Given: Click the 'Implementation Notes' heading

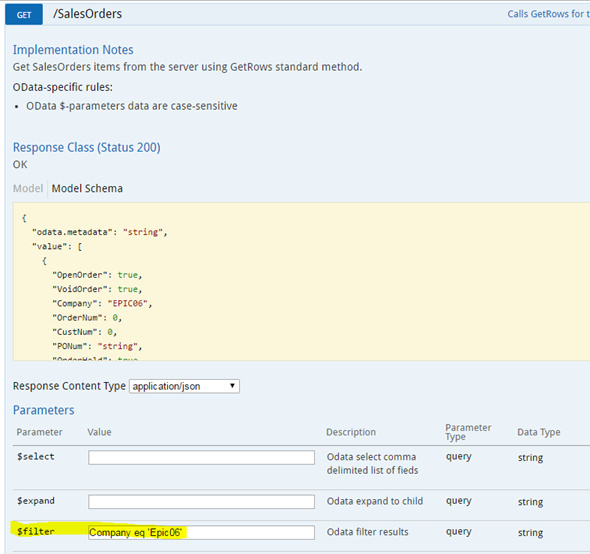Looking at the screenshot, I should [73, 50].
